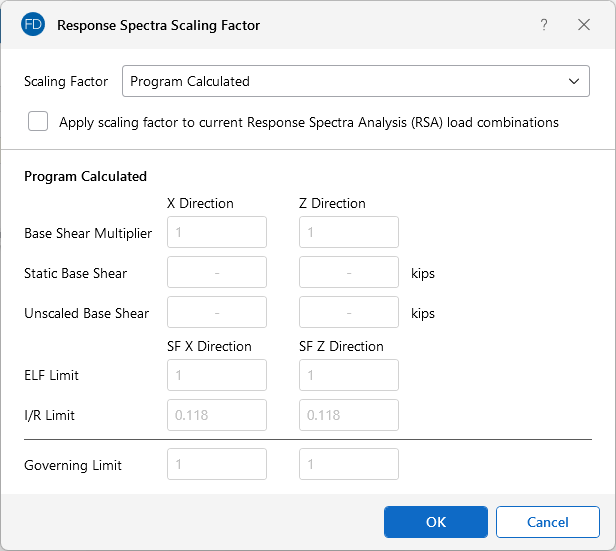Click the I/R Limit SF Z Direction field

pyautogui.click(x=349, y=415)
